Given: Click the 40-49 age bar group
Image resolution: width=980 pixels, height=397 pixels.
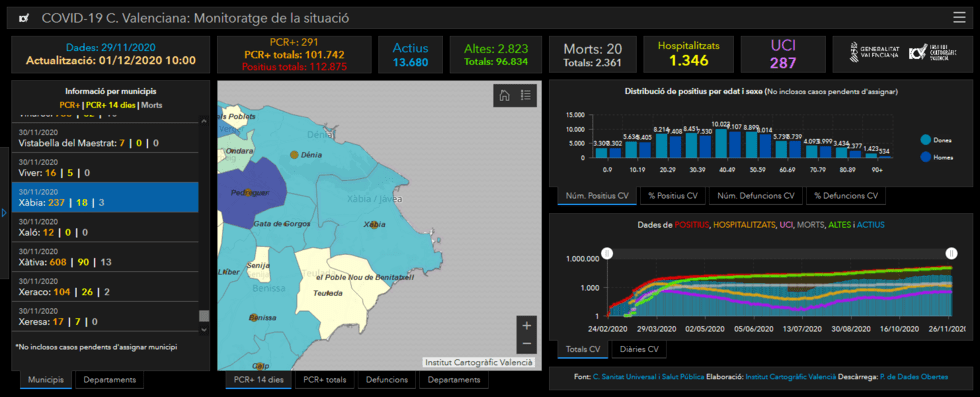Looking at the screenshot, I should click(728, 143).
